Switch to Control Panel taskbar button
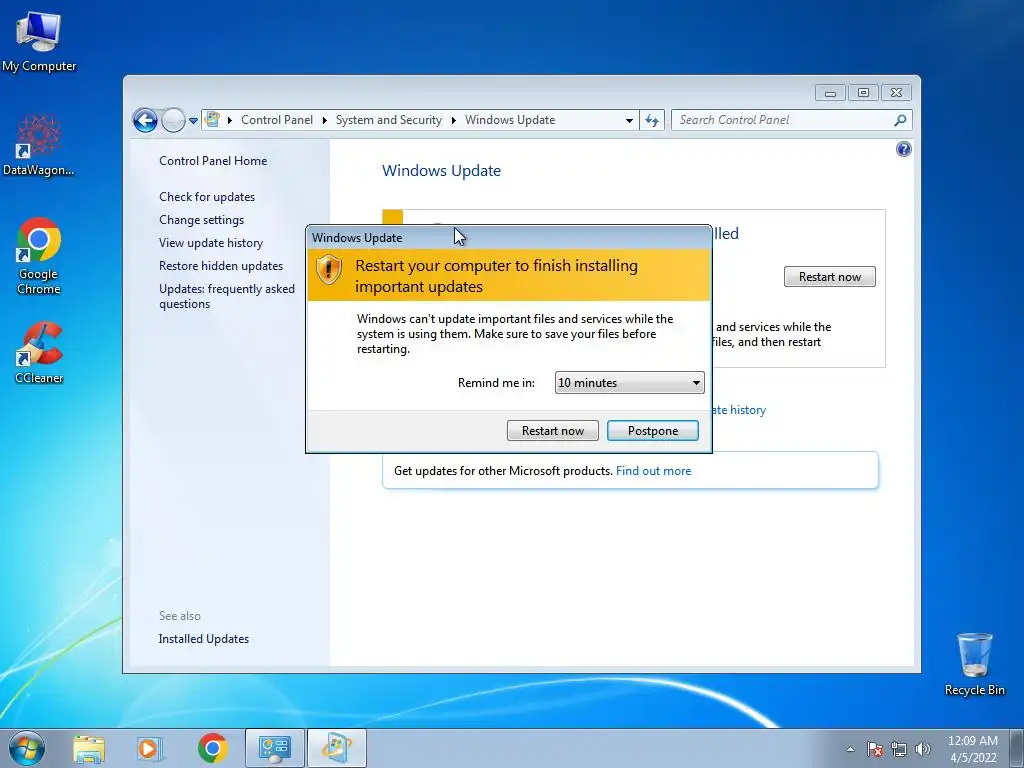1024x768 pixels. (x=274, y=748)
